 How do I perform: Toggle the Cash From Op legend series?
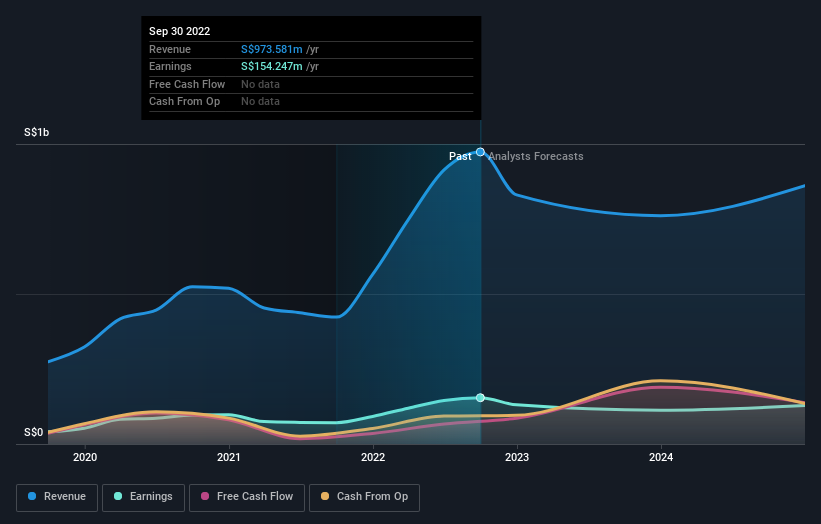click(364, 497)
